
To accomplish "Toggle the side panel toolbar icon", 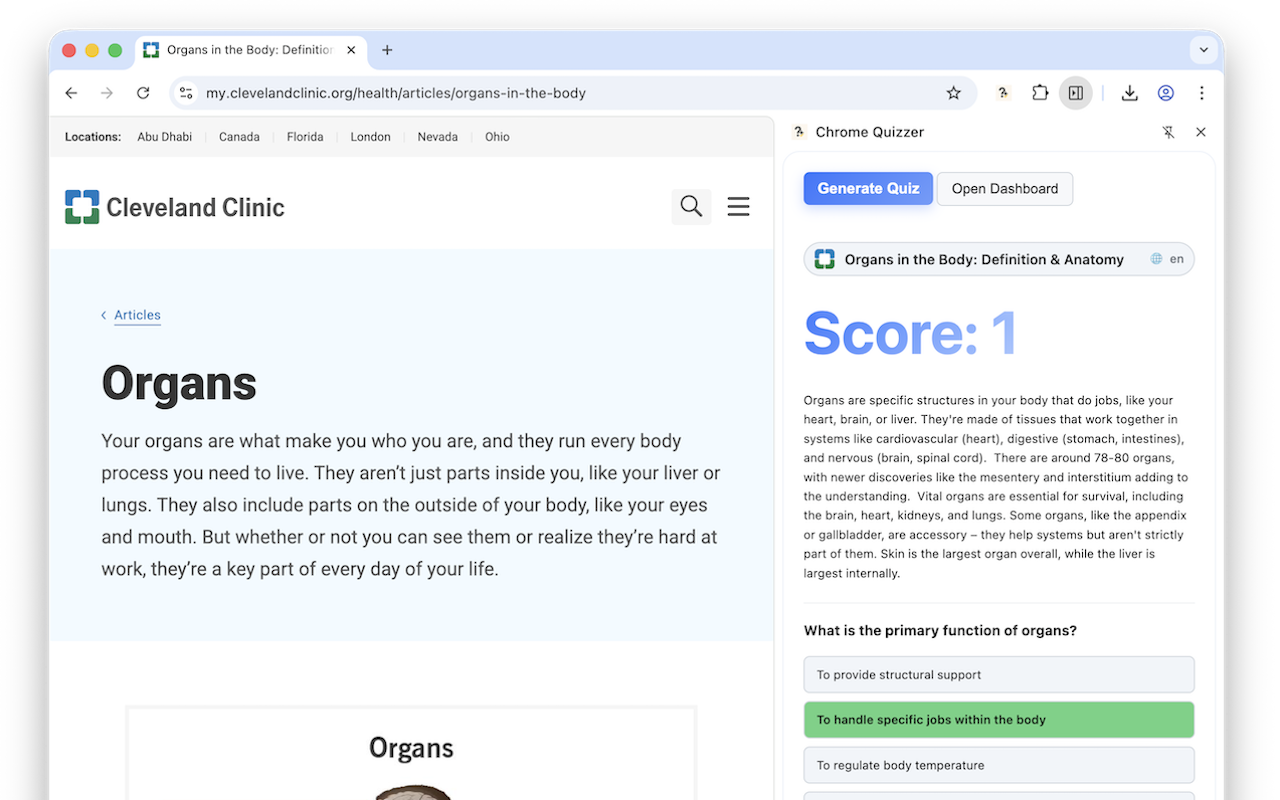I will pyautogui.click(x=1075, y=92).
